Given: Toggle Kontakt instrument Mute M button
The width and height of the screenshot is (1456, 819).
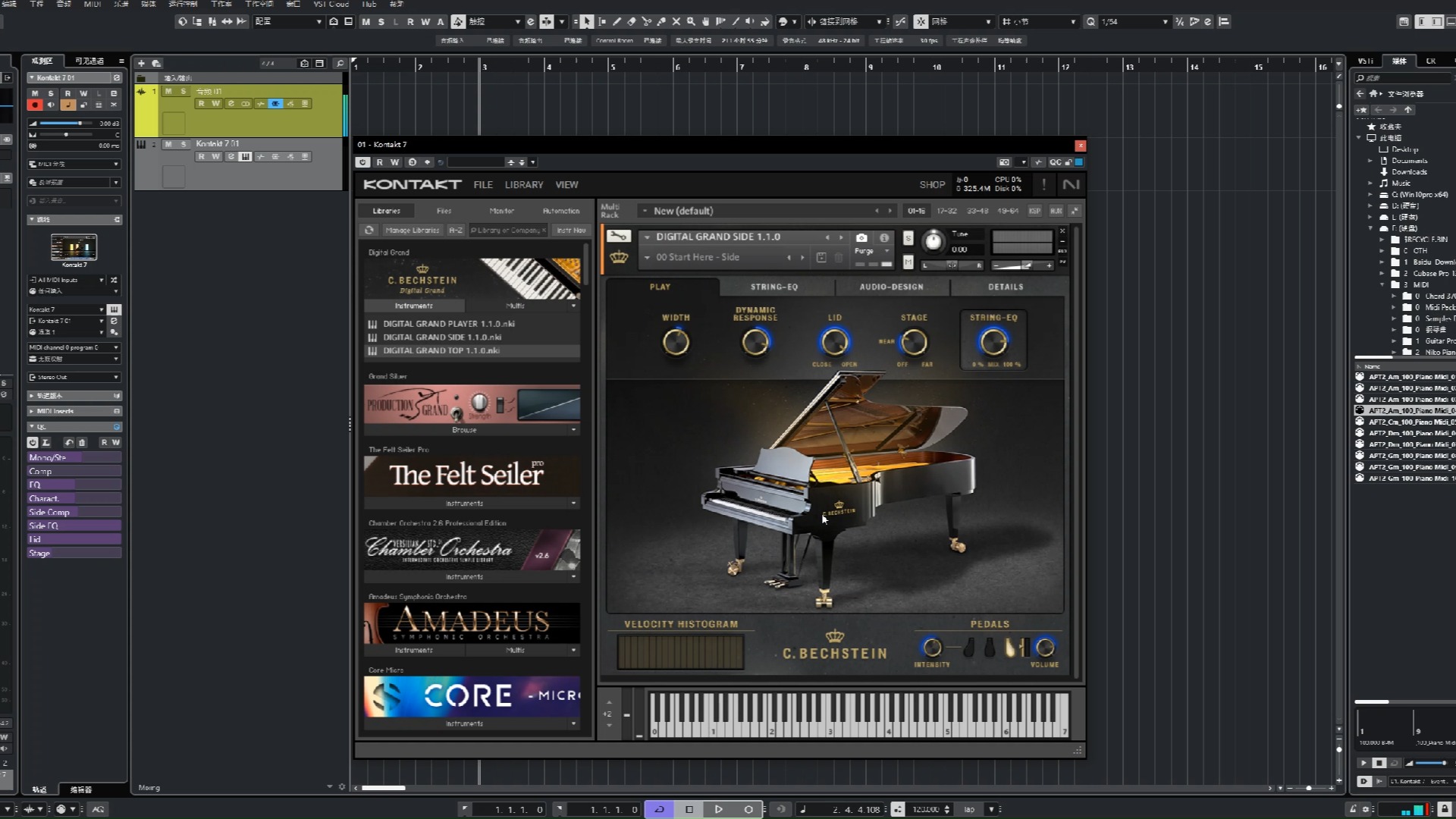Looking at the screenshot, I should [x=908, y=262].
